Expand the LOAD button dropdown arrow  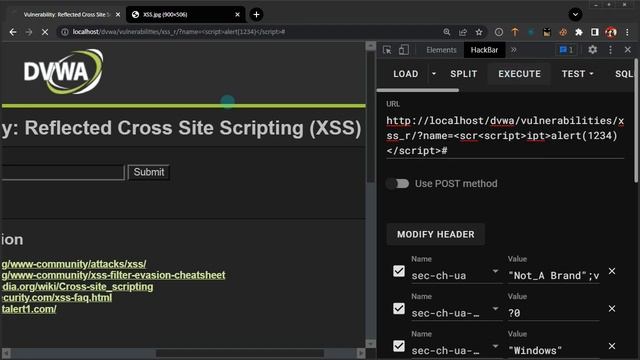tap(434, 74)
